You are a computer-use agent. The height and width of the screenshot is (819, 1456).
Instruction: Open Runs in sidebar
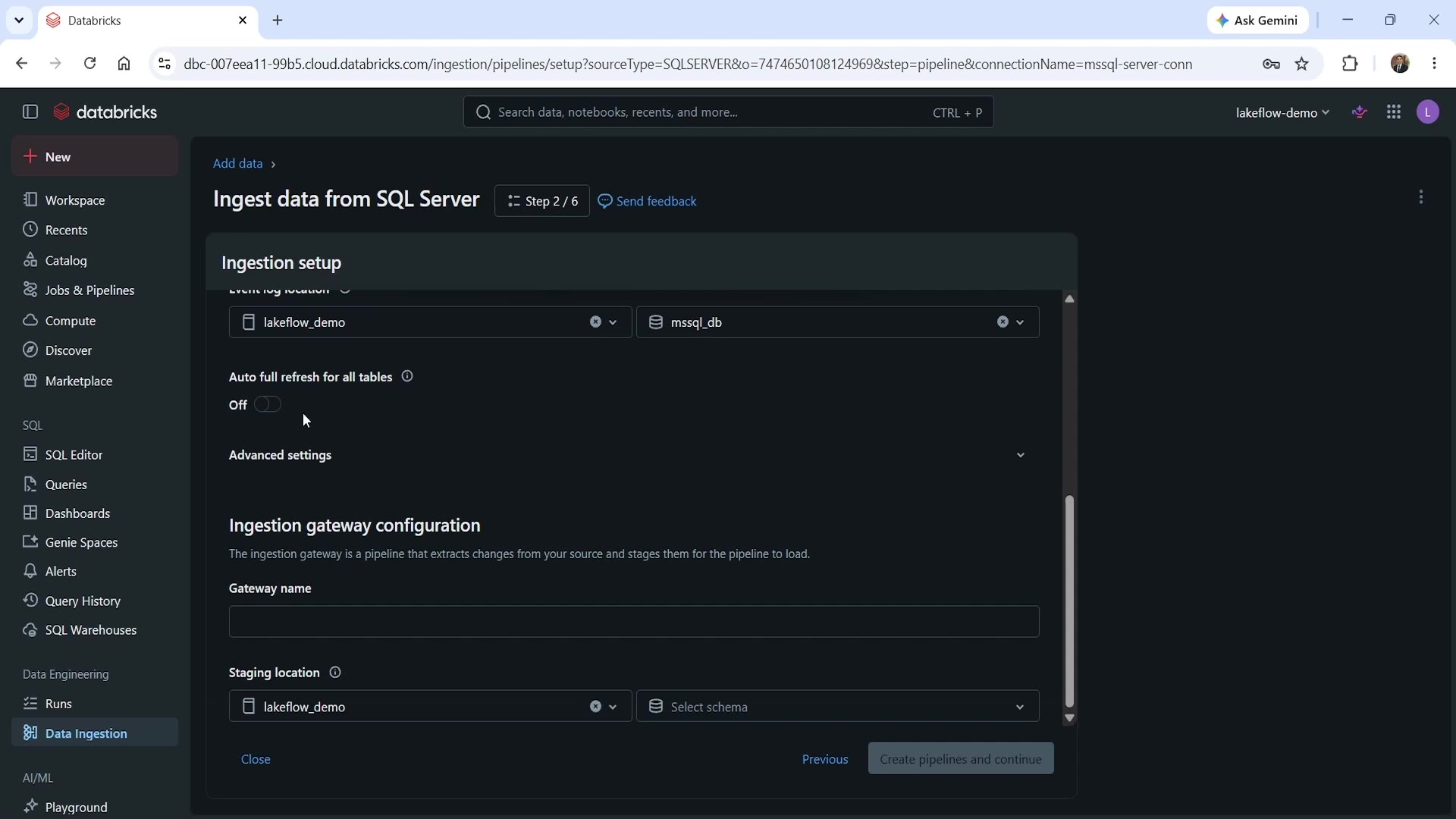tap(95, 704)
